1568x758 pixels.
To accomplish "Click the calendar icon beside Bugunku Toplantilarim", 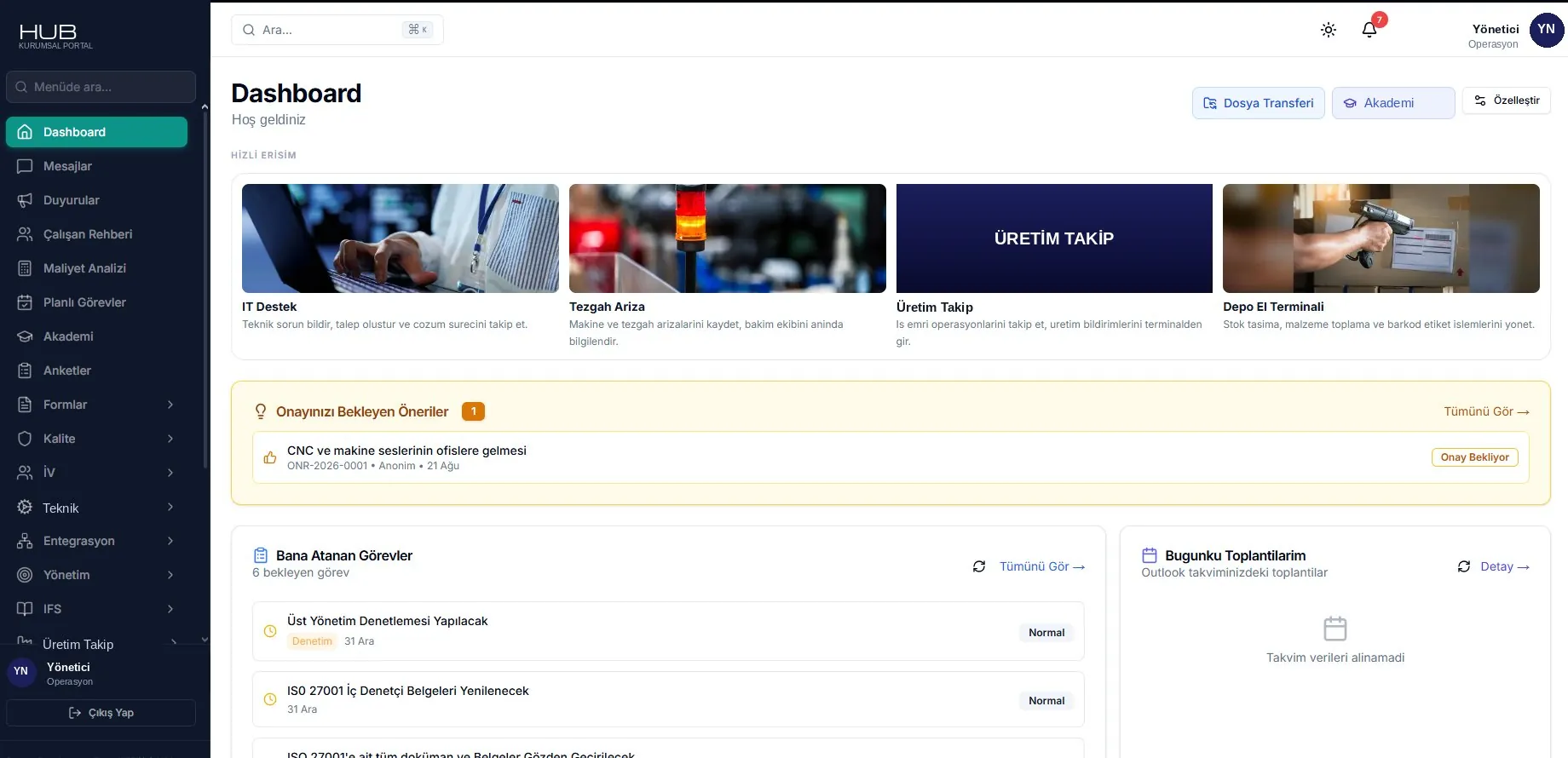I will coord(1150,555).
